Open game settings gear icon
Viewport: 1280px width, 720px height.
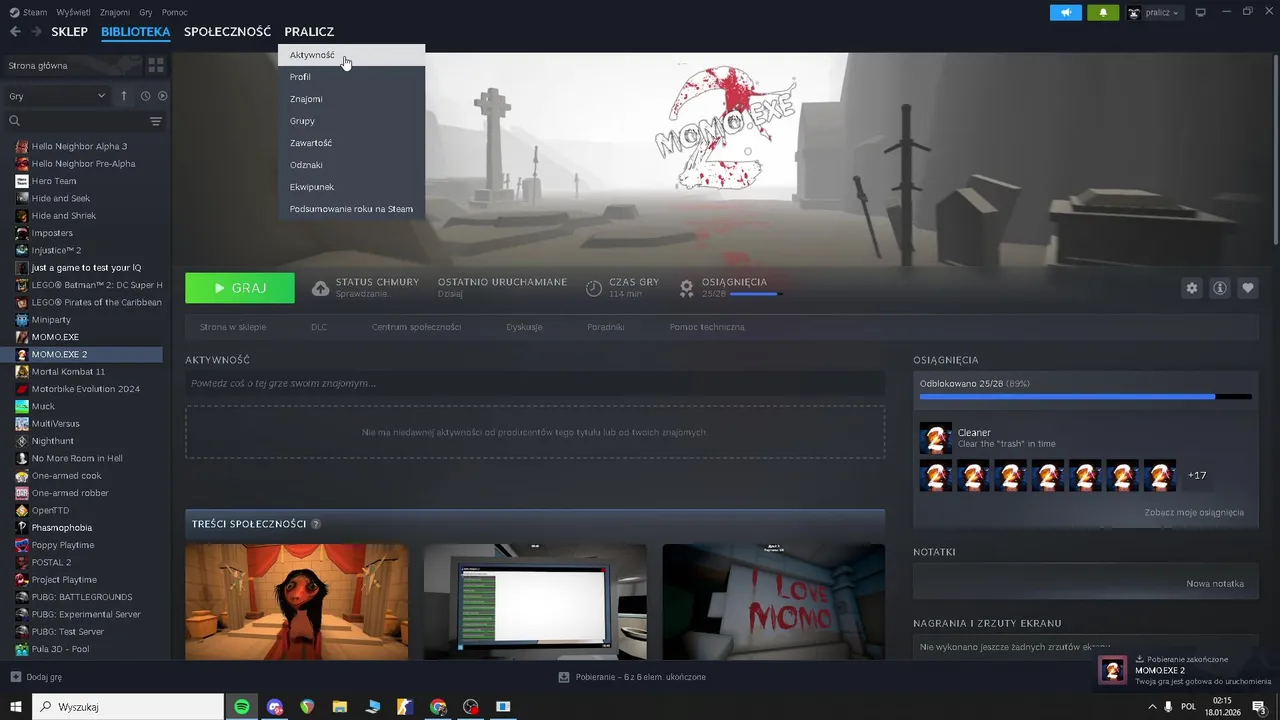click(x=1192, y=288)
